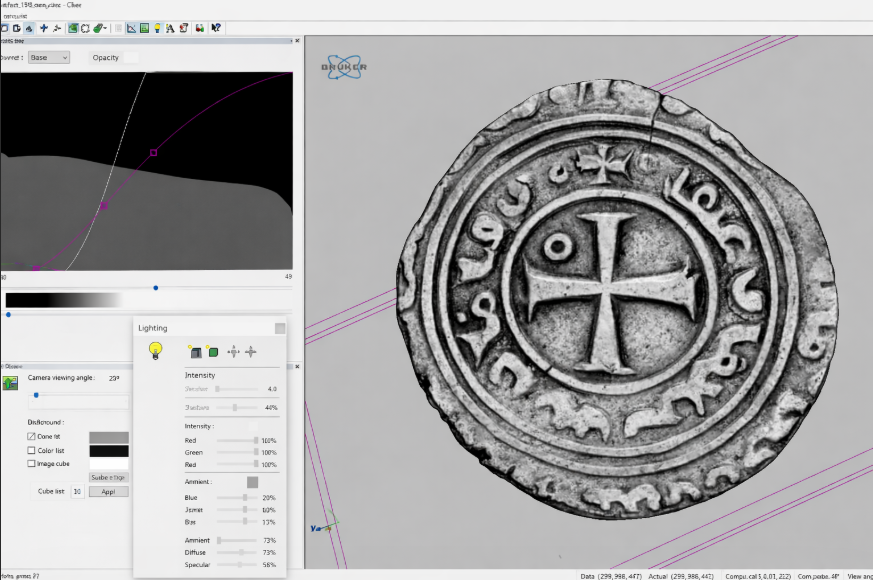Viewport: 873px width, 580px height.
Task: Close the Lighting panel using its corner button
Action: click(280, 328)
